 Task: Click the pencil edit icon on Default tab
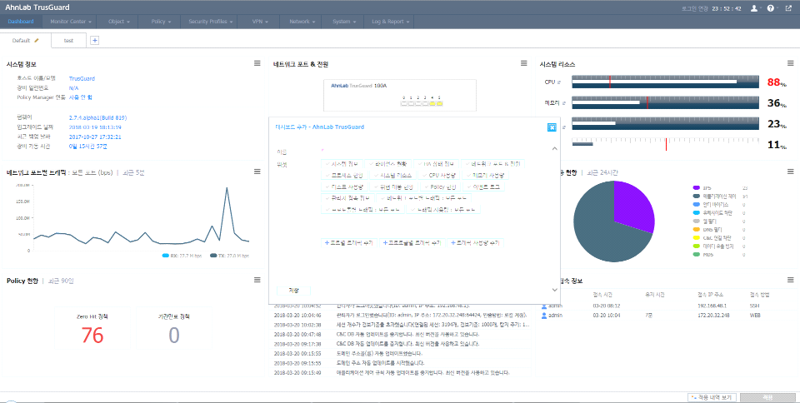(36, 40)
